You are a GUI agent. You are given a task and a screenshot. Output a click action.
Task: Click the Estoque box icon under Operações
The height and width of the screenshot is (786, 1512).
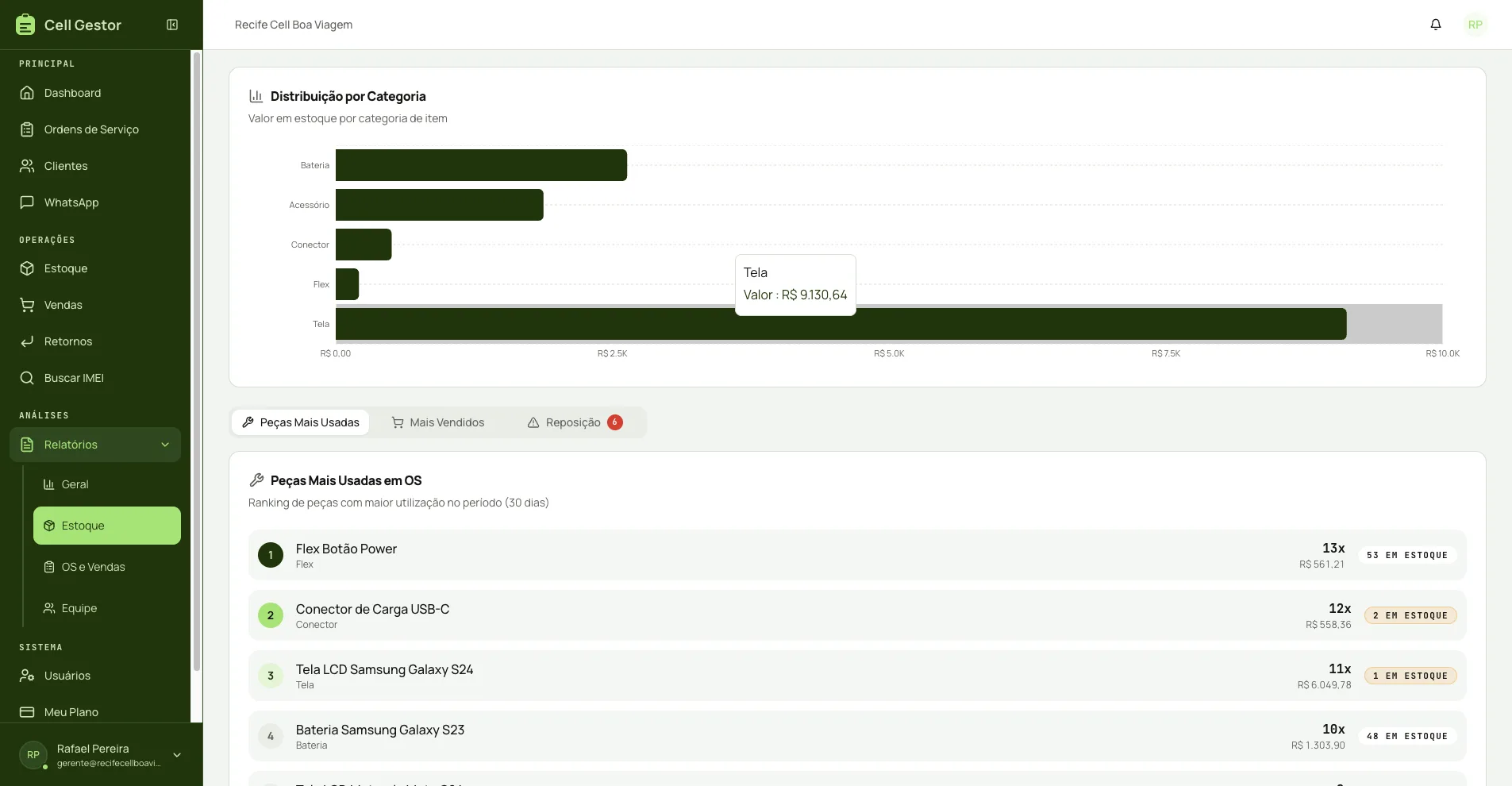[27, 268]
